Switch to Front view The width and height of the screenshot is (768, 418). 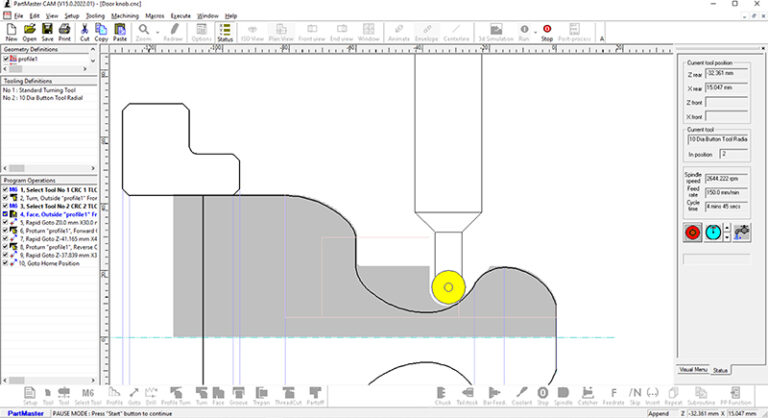pos(312,32)
